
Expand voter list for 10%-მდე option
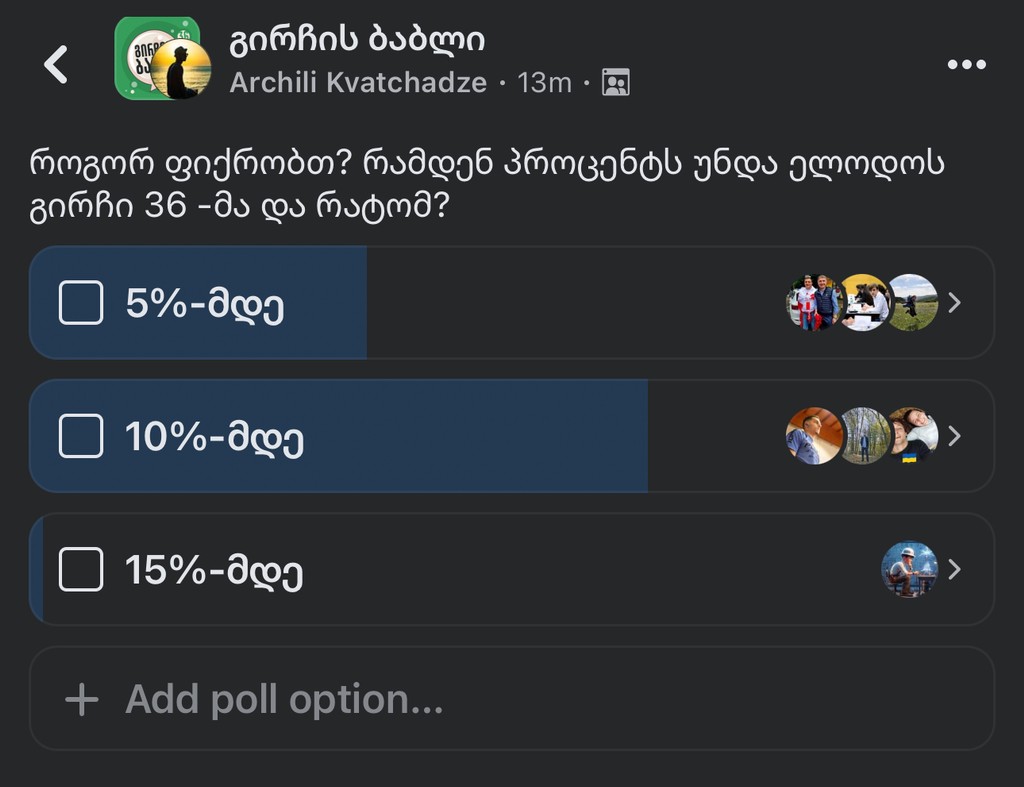pos(955,437)
